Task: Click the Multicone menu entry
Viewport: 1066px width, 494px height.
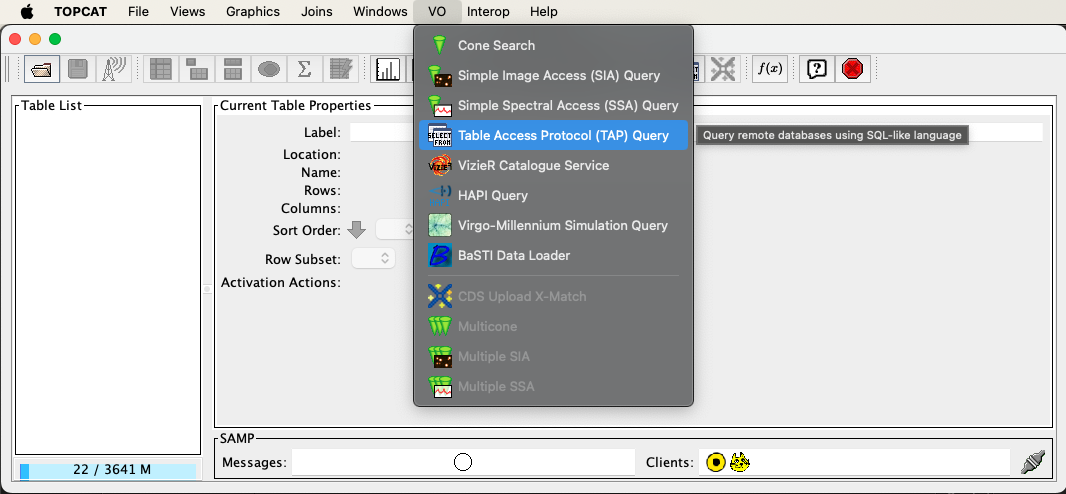Action: [x=553, y=326]
